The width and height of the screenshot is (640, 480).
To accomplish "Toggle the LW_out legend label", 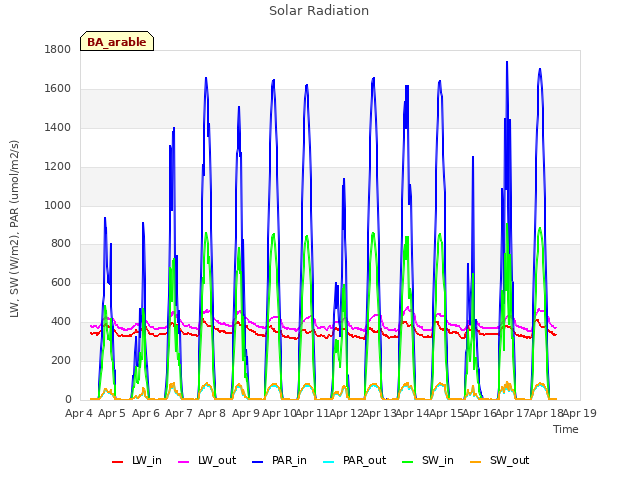I will click(217, 460).
